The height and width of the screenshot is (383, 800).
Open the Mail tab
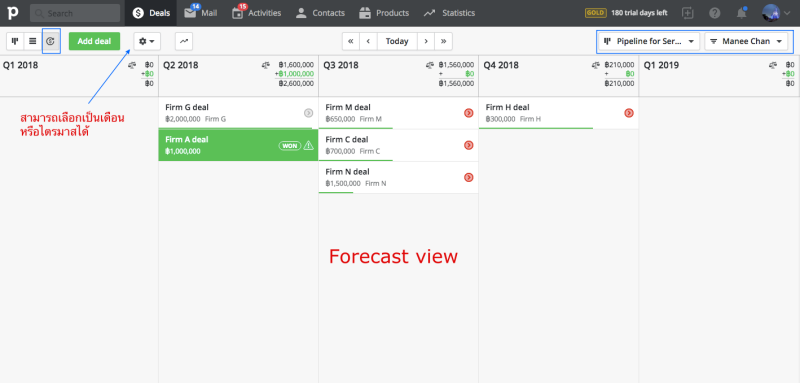(201, 13)
